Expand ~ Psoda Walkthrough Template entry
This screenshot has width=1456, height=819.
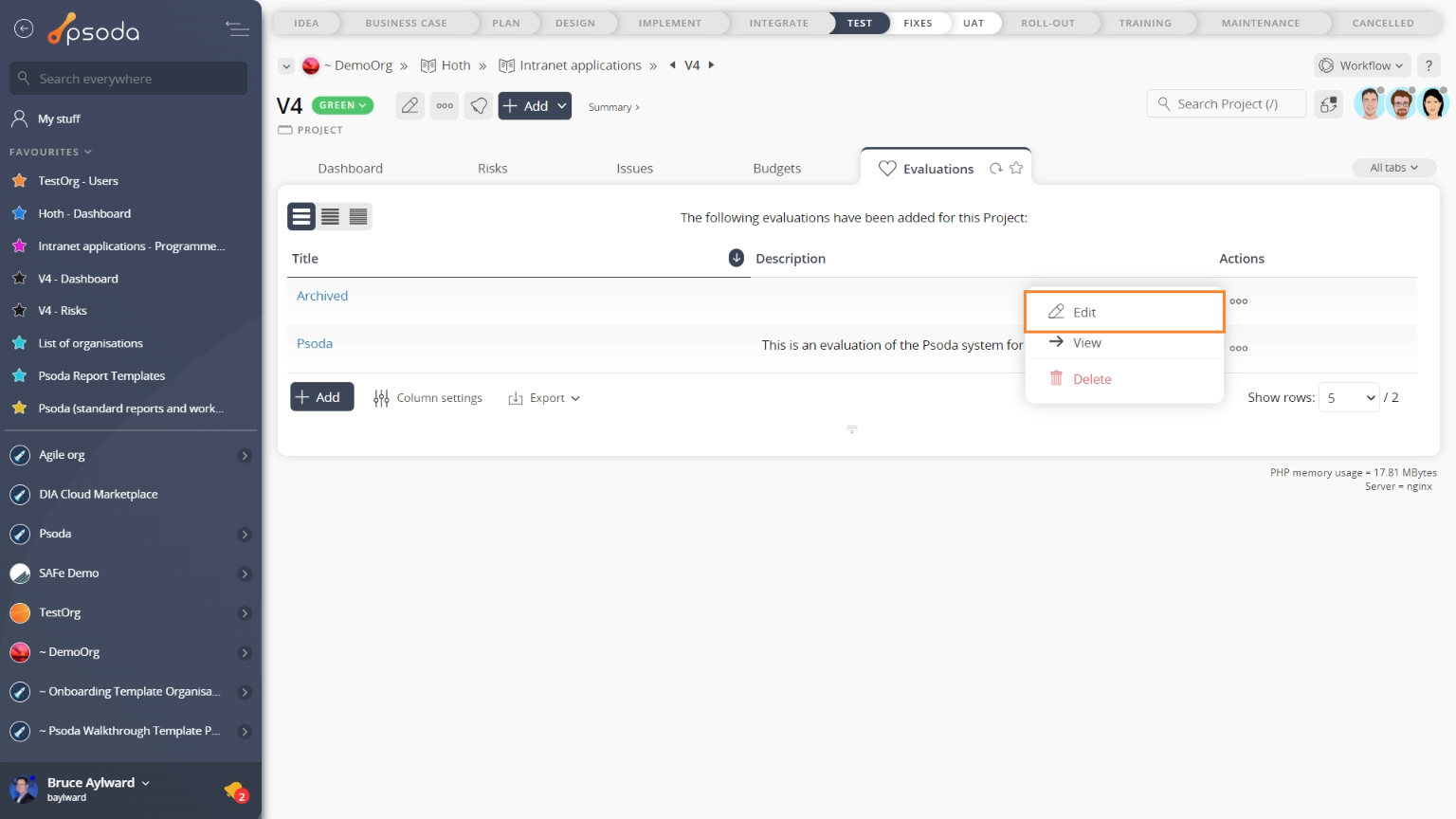[245, 732]
